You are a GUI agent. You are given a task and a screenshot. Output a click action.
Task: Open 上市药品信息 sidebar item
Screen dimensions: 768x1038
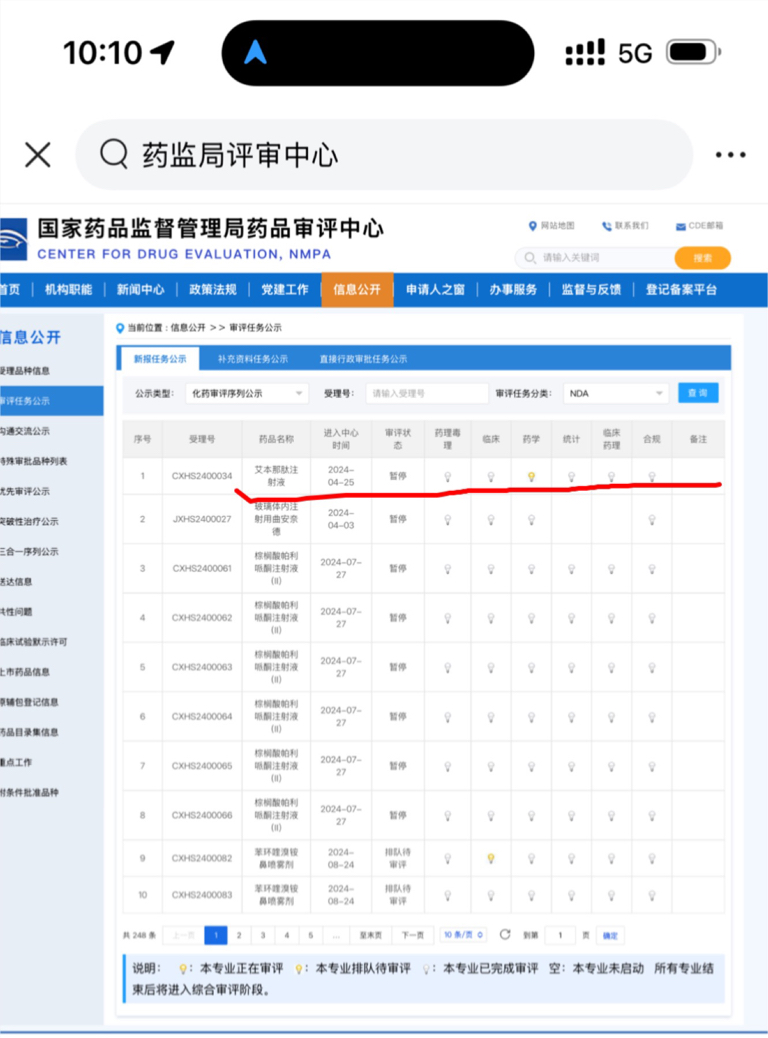point(25,672)
